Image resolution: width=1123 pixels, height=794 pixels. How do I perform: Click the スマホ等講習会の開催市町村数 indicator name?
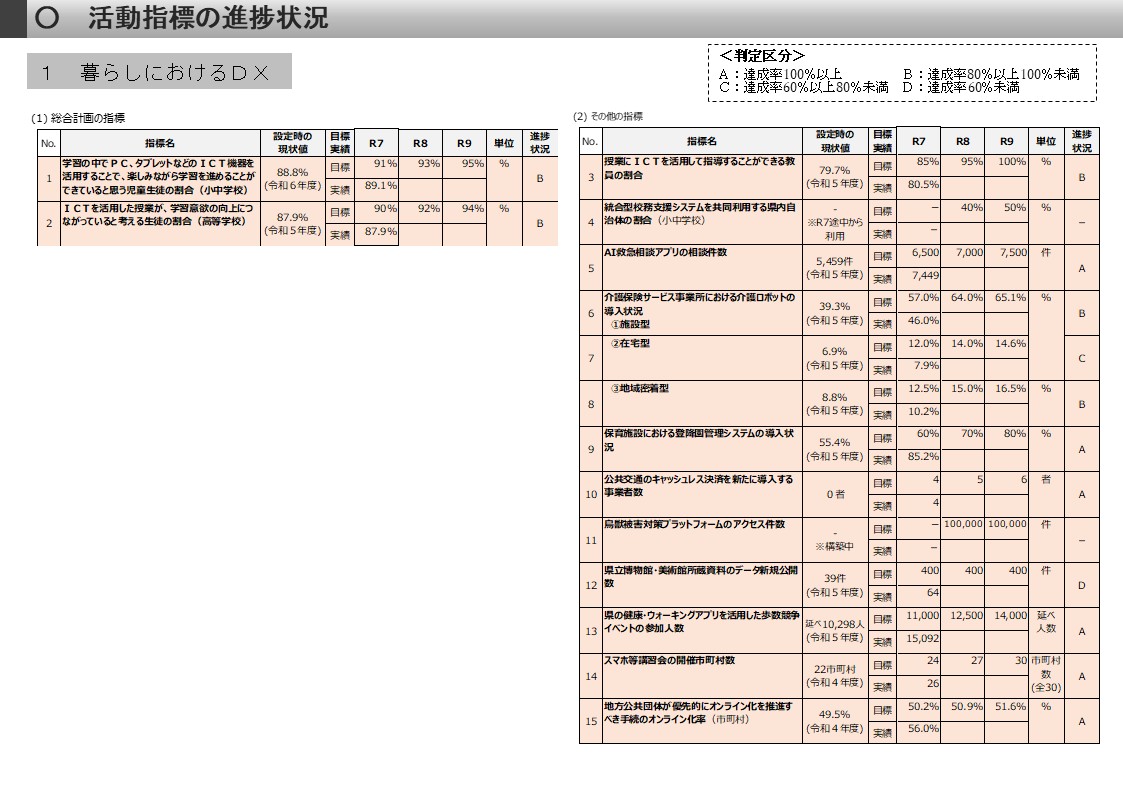(669, 660)
